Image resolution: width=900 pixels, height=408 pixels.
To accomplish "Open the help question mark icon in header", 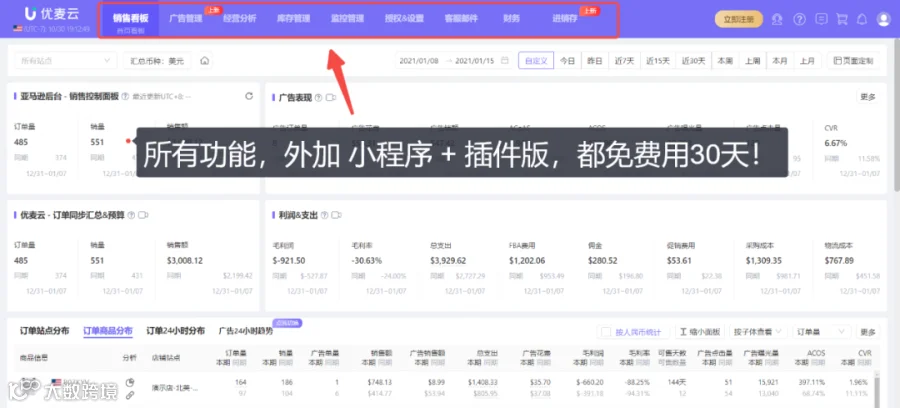I will pos(799,19).
